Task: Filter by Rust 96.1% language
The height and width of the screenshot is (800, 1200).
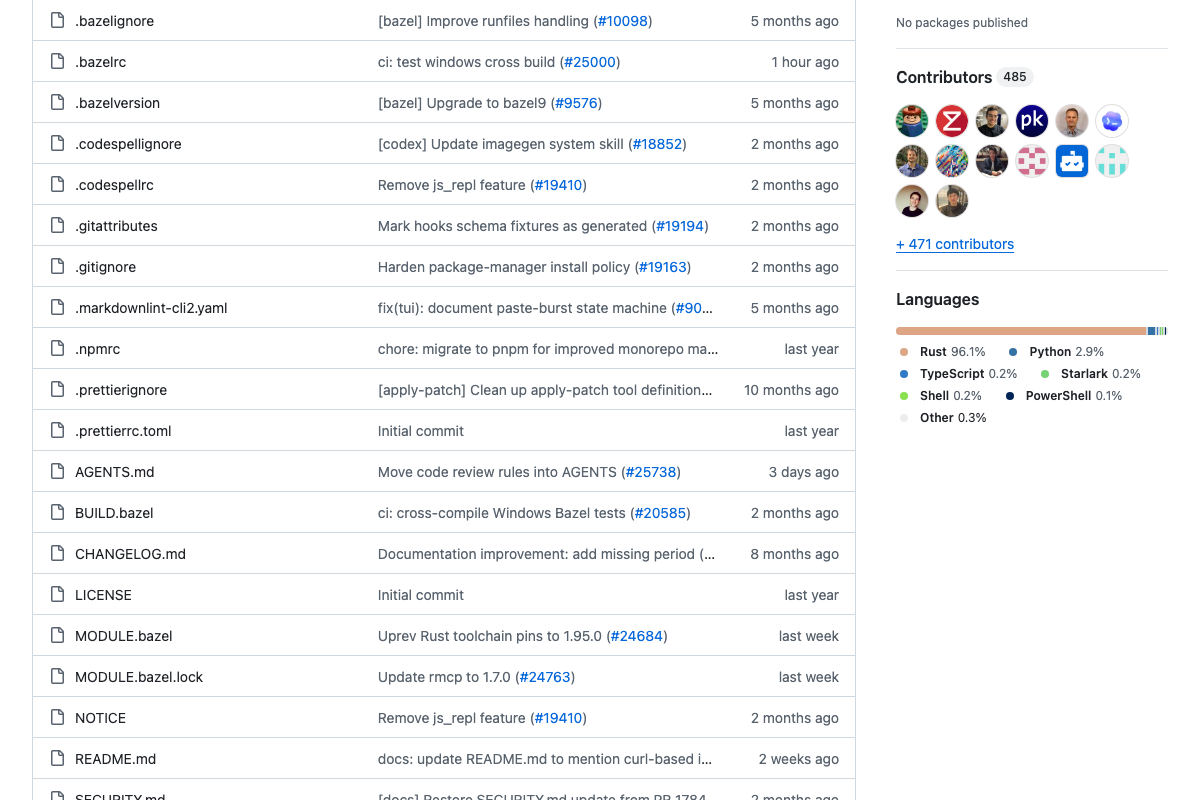Action: [x=942, y=352]
